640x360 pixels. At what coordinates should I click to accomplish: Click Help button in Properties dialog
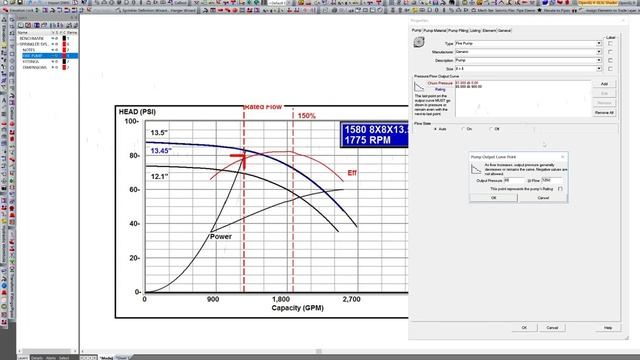click(x=608, y=327)
